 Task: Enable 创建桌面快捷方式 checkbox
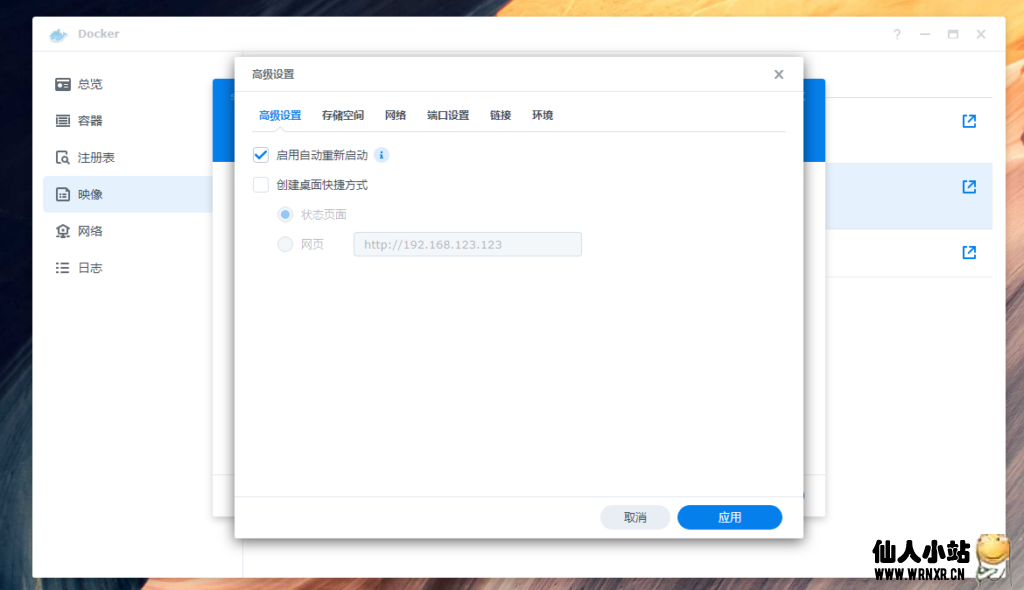(261, 185)
